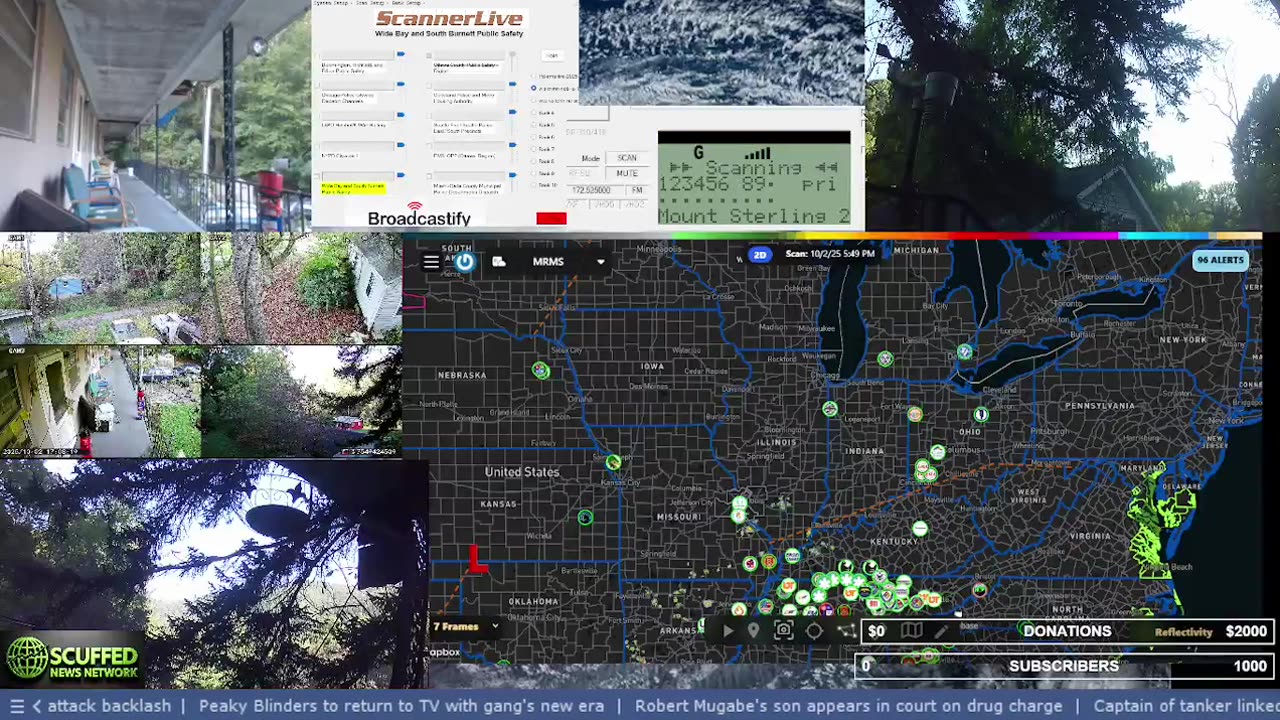The width and height of the screenshot is (1280, 720).
Task: Click the FM button beside frequency
Action: [x=637, y=190]
